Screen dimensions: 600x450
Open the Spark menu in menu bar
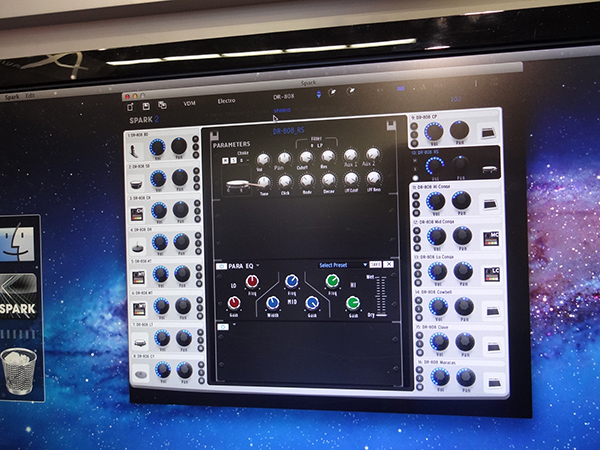tap(12, 97)
